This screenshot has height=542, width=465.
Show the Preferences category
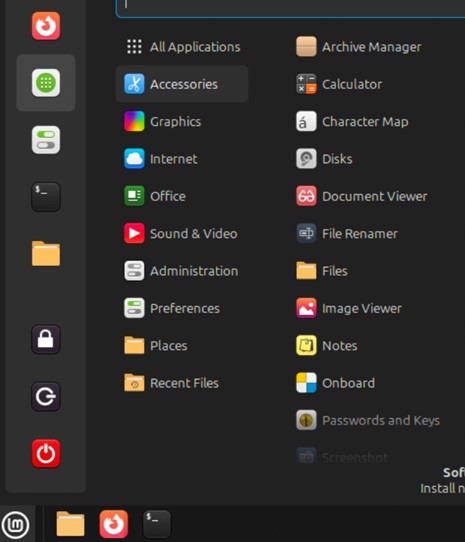pos(182,308)
